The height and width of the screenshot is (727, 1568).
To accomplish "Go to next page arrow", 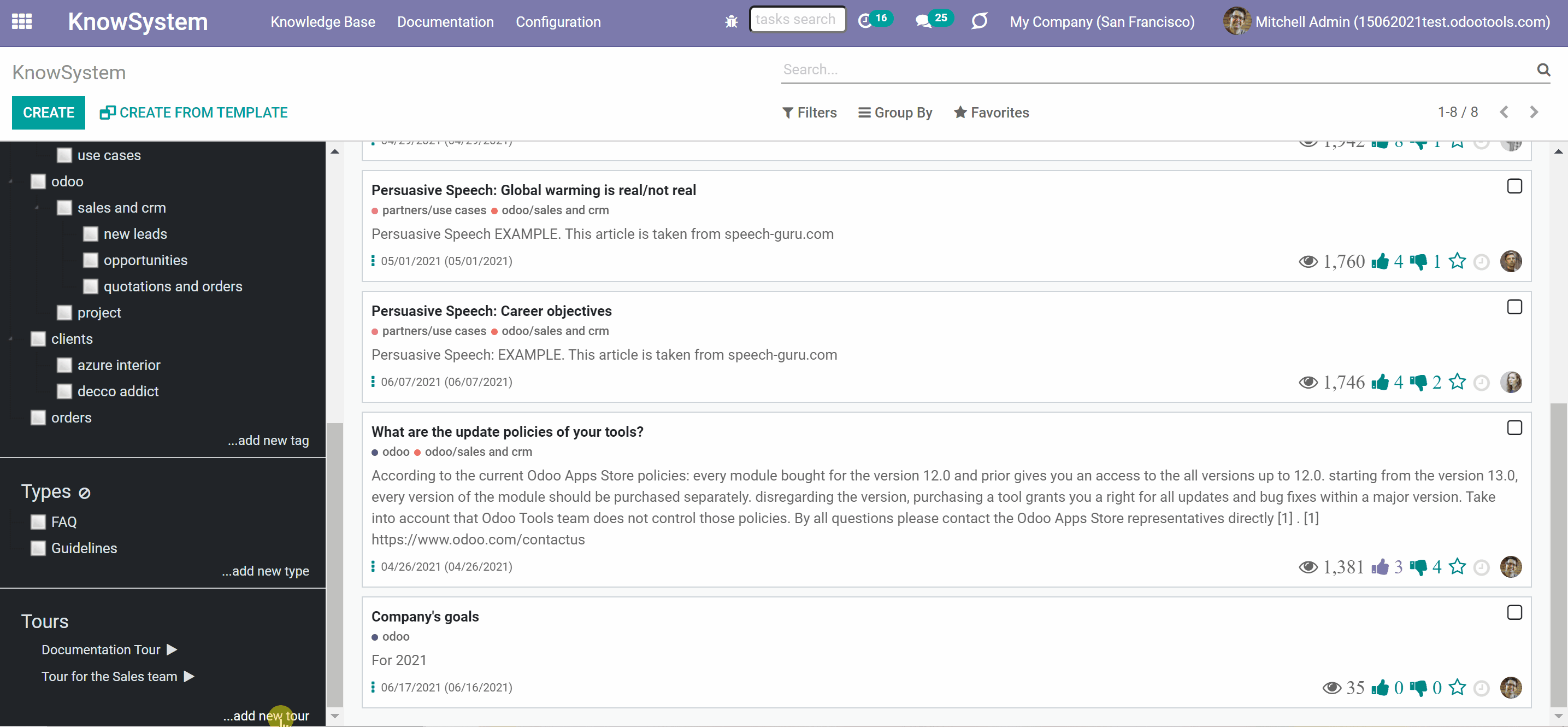I will pos(1534,112).
